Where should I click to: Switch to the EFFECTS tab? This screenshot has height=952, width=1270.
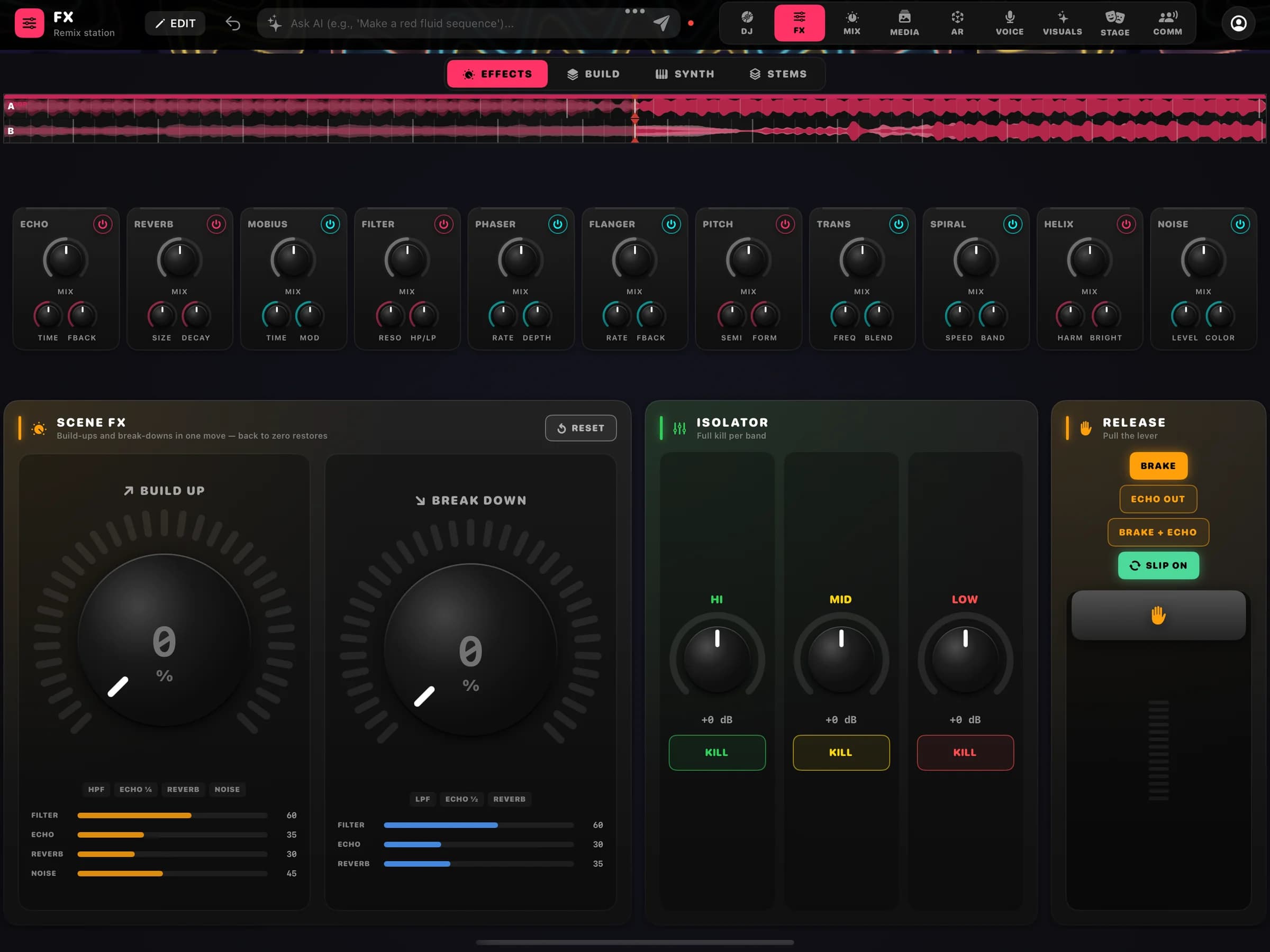497,74
